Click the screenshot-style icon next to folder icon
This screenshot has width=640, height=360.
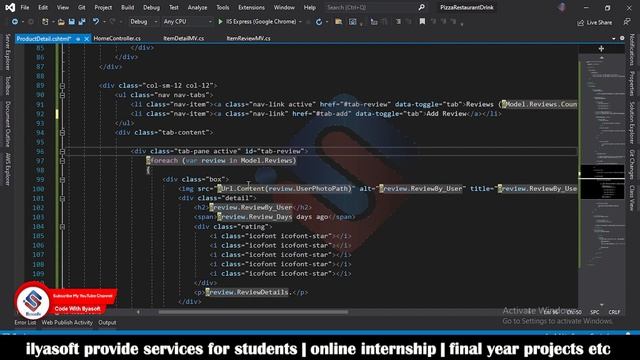click(353, 22)
